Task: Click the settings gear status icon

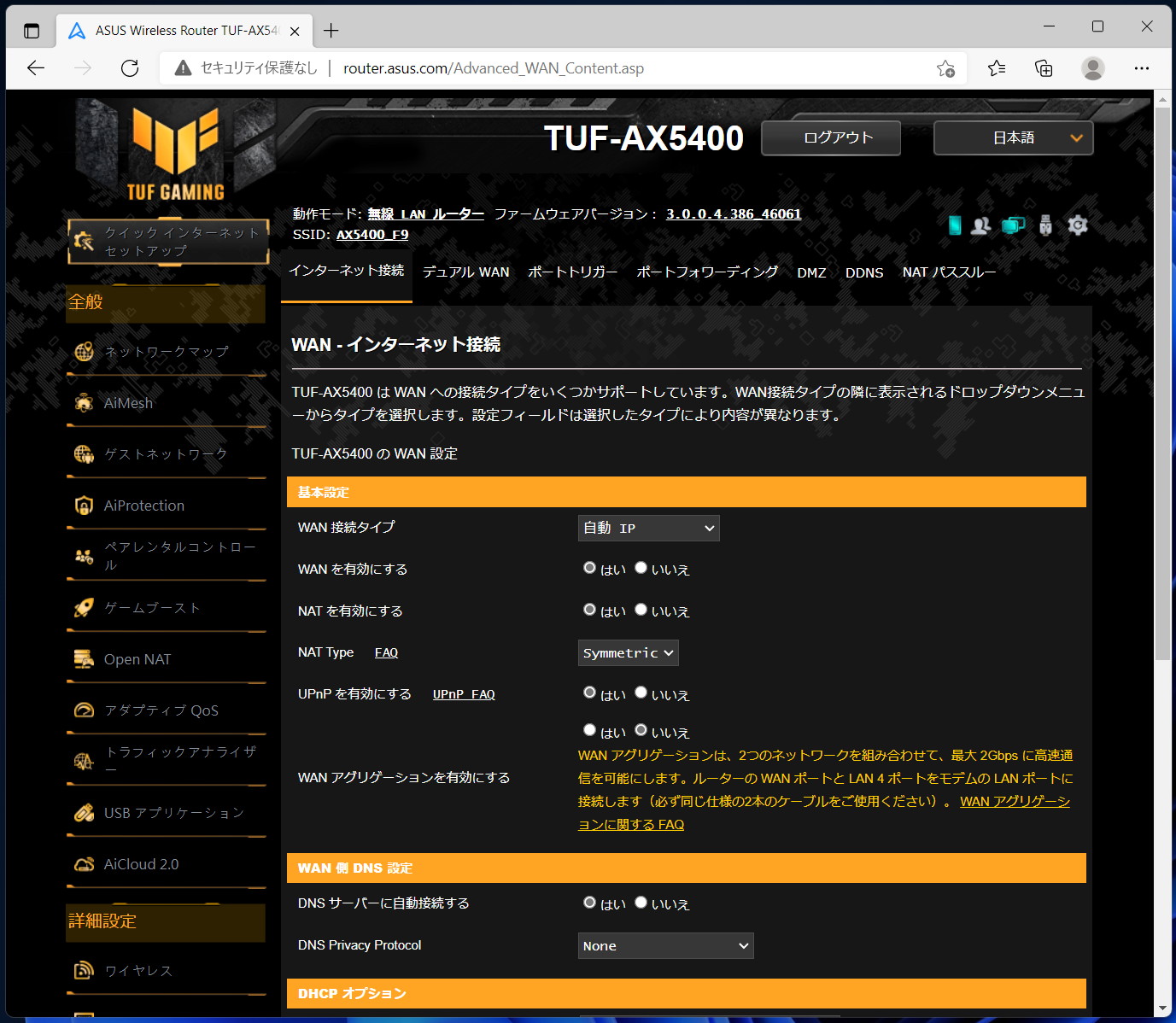Action: 1078,225
